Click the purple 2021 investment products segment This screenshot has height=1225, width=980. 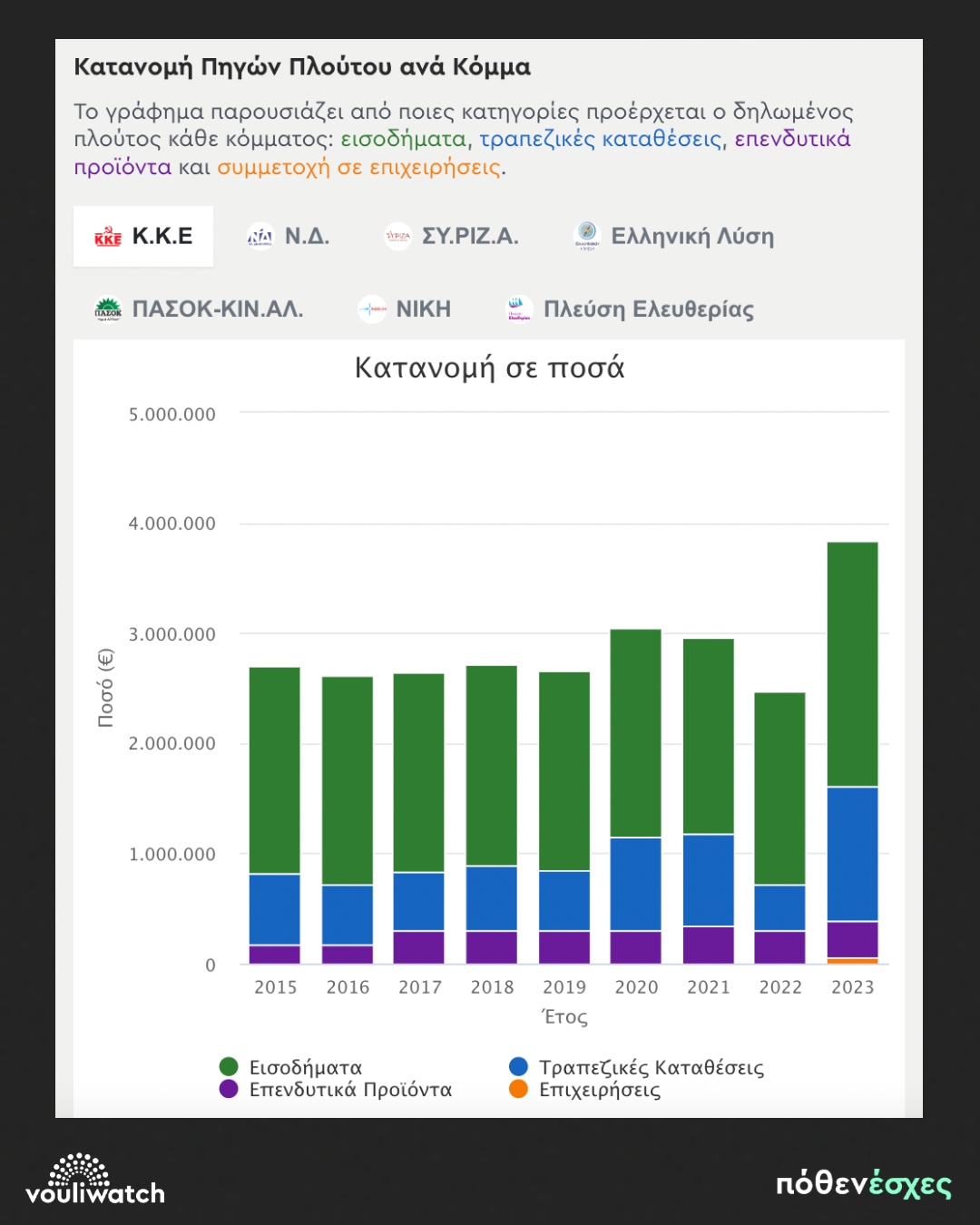click(x=708, y=945)
